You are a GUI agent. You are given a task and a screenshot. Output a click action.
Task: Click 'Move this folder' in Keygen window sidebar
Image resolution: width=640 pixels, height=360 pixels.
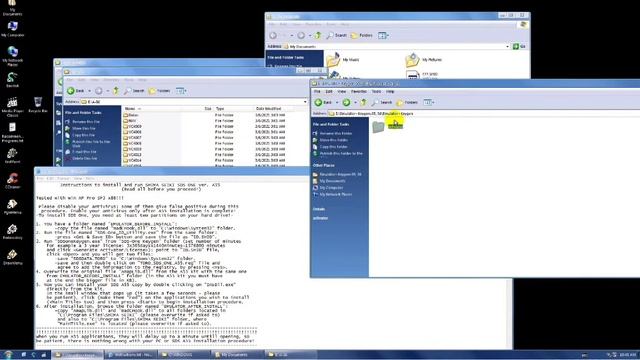331,140
